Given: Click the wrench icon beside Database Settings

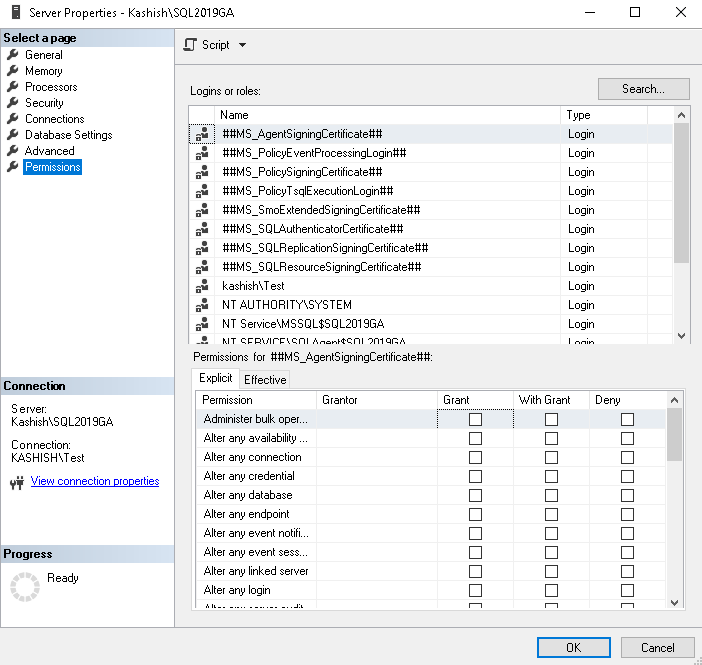Looking at the screenshot, I should click(13, 135).
